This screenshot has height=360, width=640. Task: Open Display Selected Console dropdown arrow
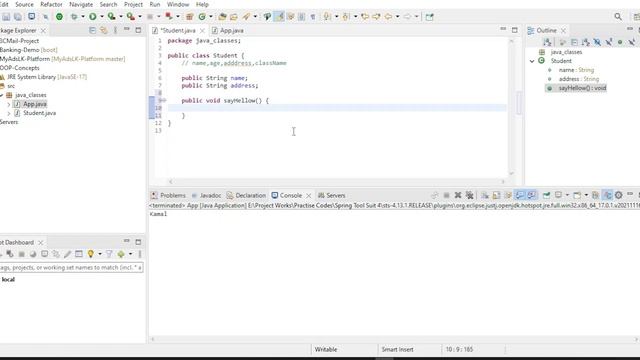pos(567,195)
